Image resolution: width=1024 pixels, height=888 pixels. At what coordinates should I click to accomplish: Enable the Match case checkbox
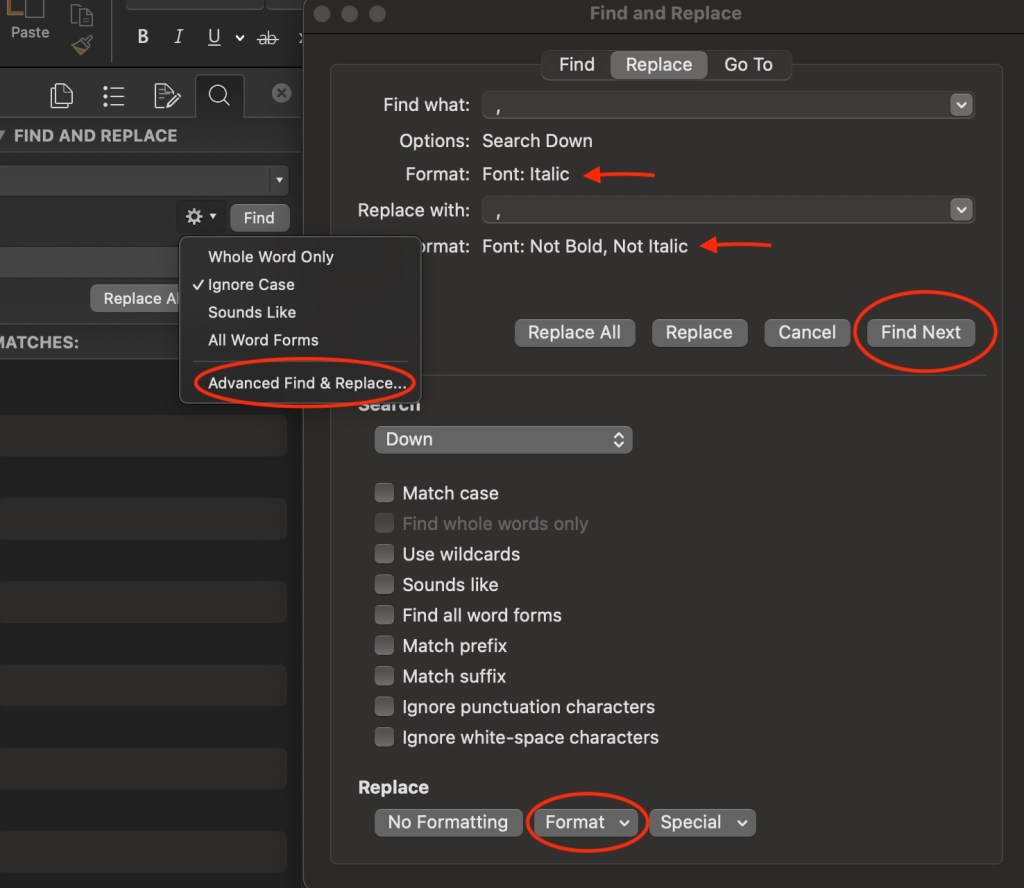click(384, 493)
